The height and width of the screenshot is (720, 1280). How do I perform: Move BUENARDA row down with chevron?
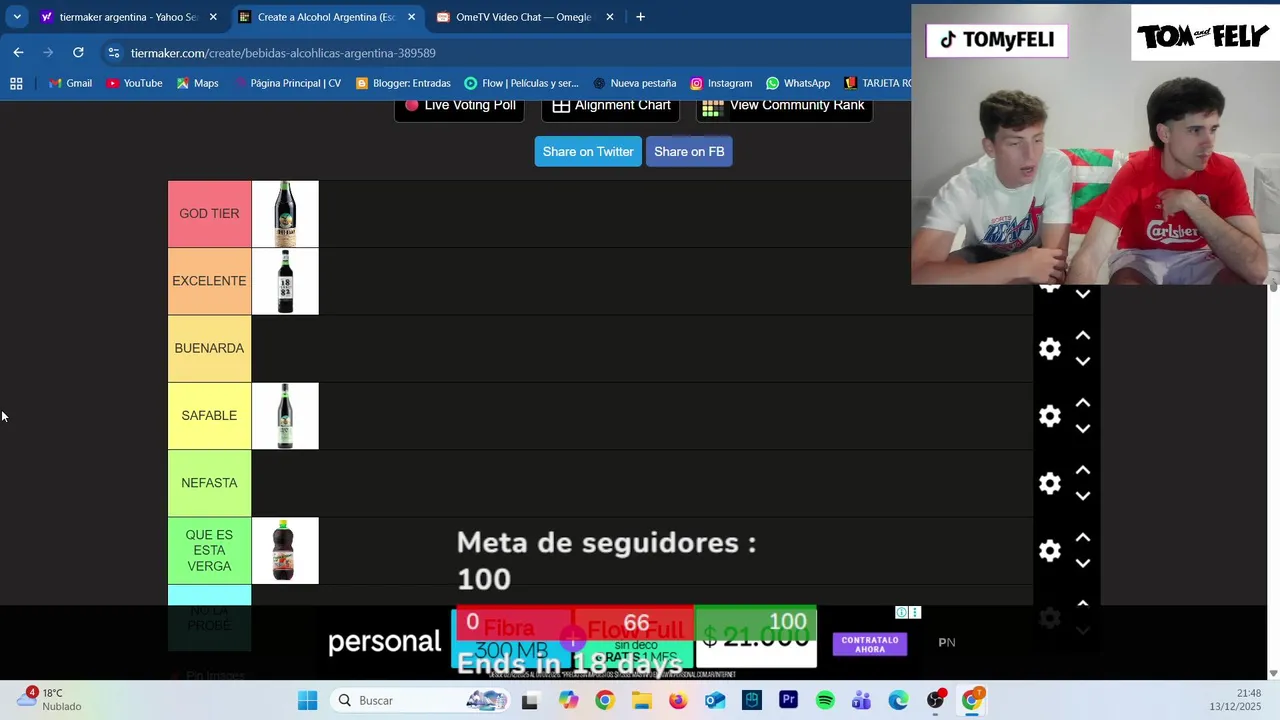(1083, 361)
